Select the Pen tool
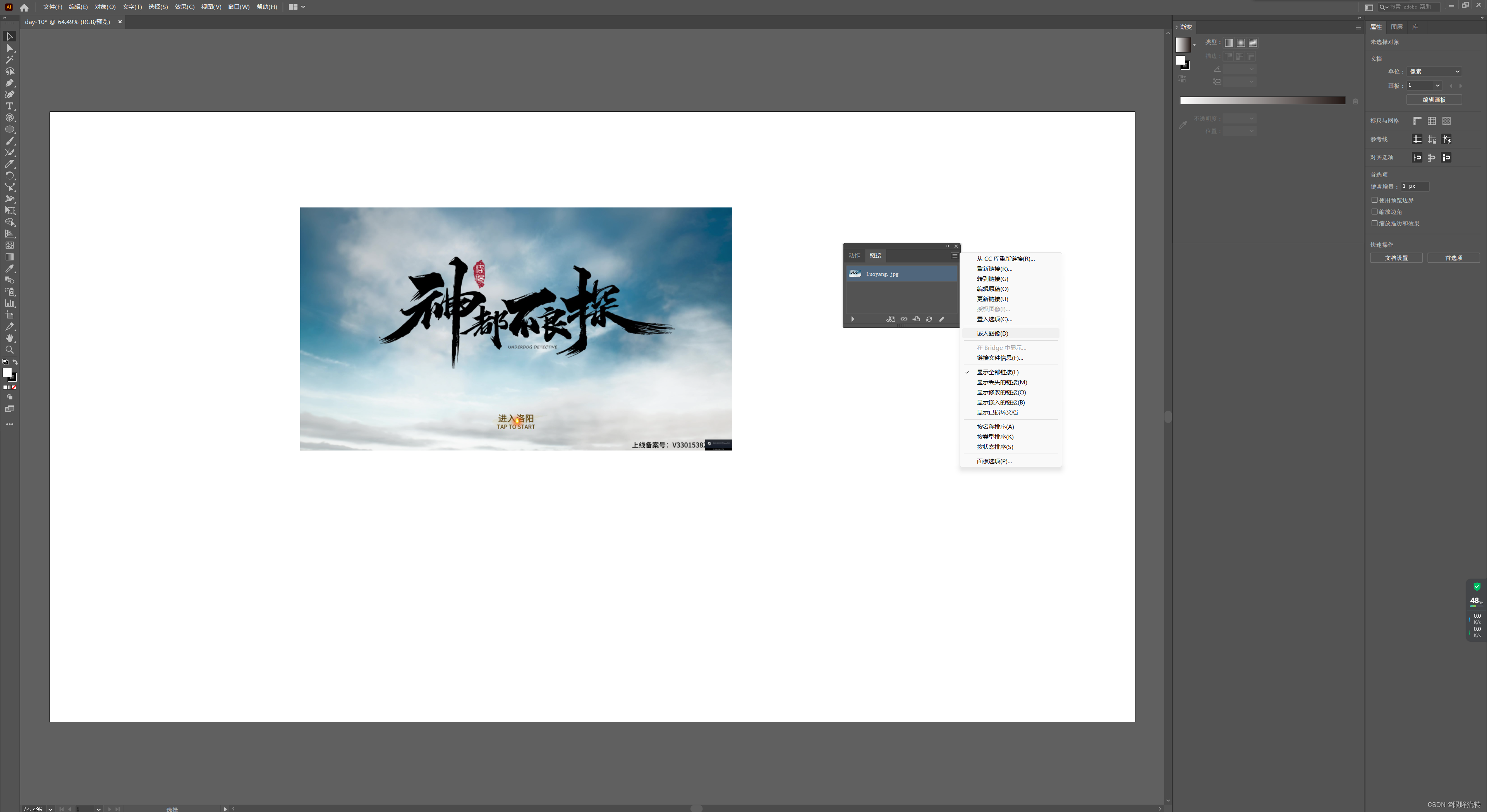The width and height of the screenshot is (1487, 812). [10, 82]
